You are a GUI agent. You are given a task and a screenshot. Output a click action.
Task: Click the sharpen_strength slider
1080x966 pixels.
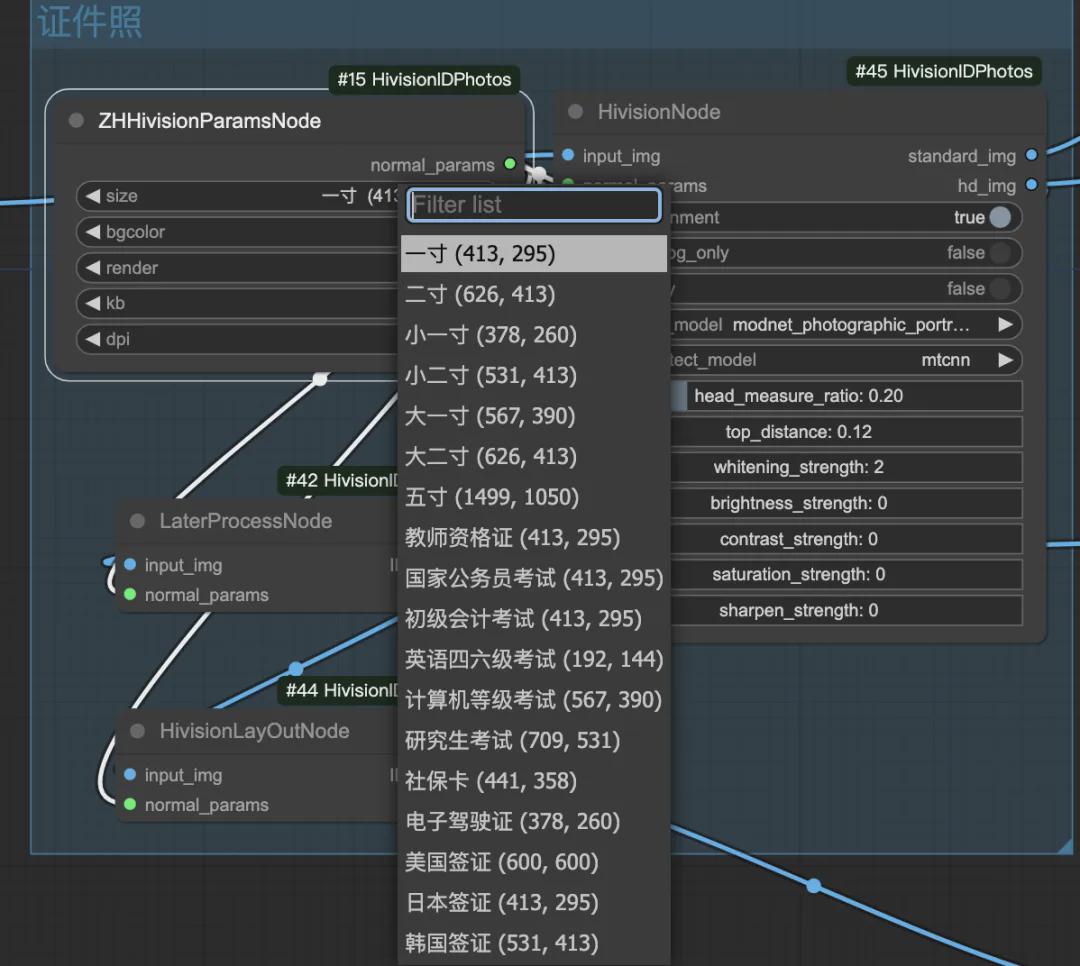tap(846, 610)
